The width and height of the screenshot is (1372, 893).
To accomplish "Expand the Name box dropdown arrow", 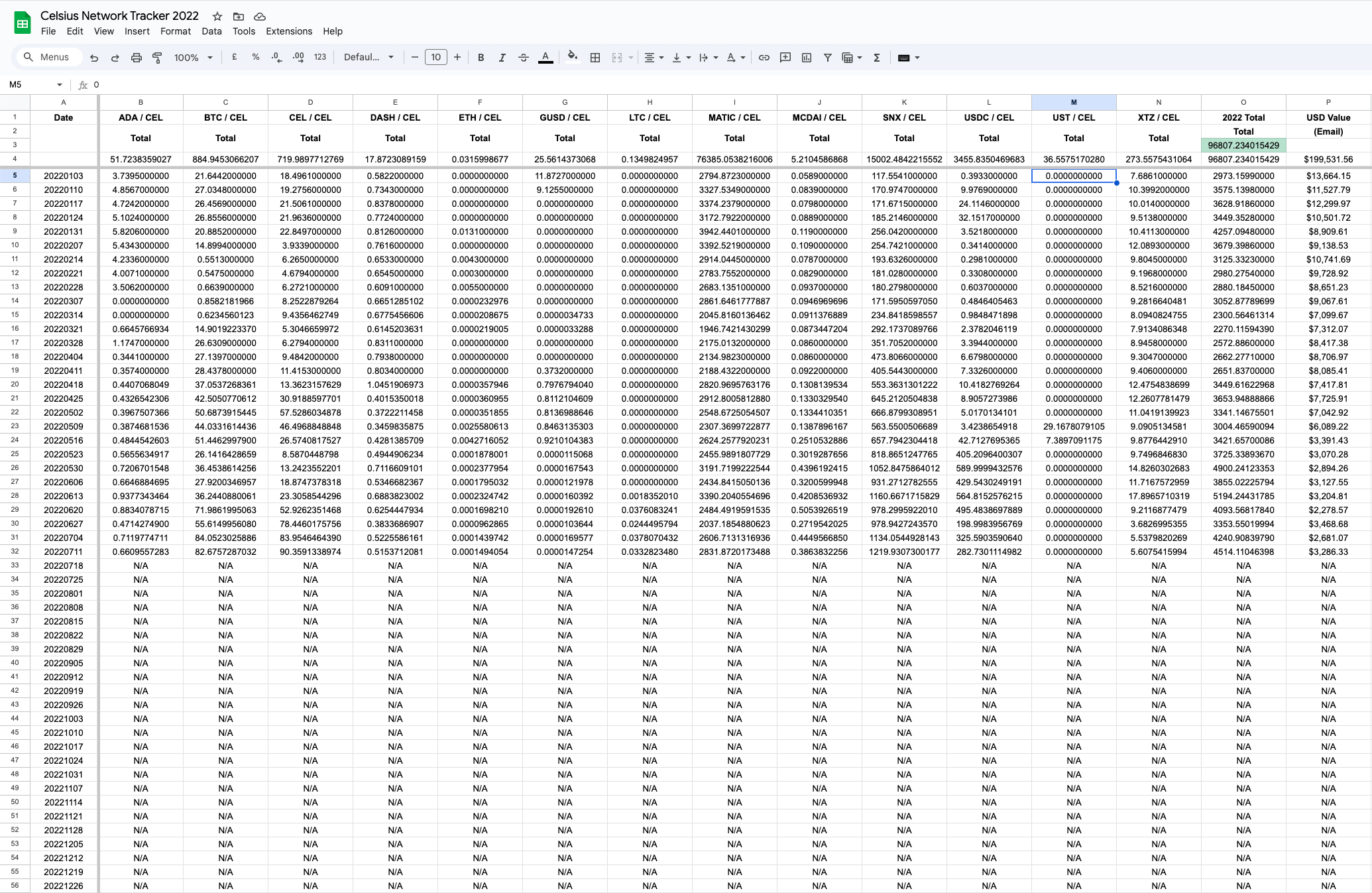I will (60, 85).
